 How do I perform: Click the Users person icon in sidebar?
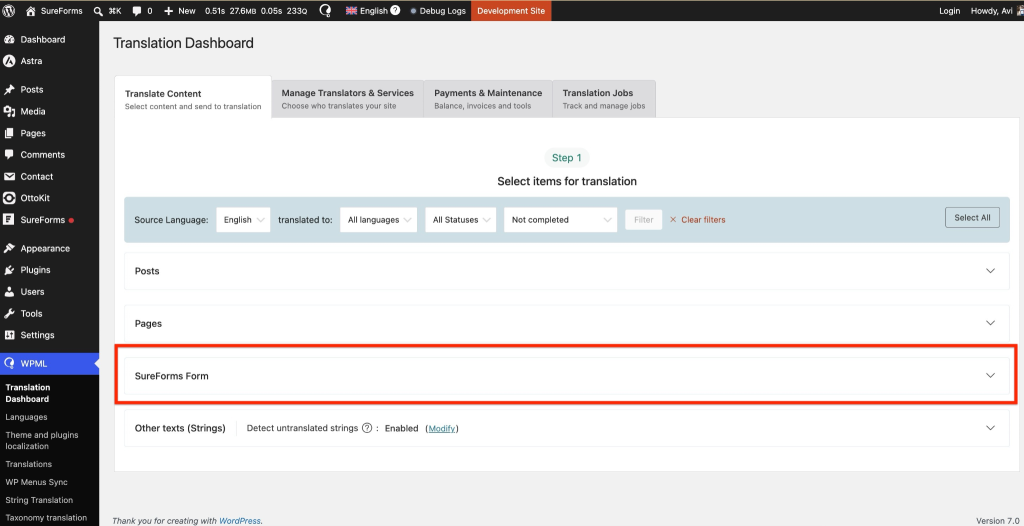pyautogui.click(x=9, y=291)
